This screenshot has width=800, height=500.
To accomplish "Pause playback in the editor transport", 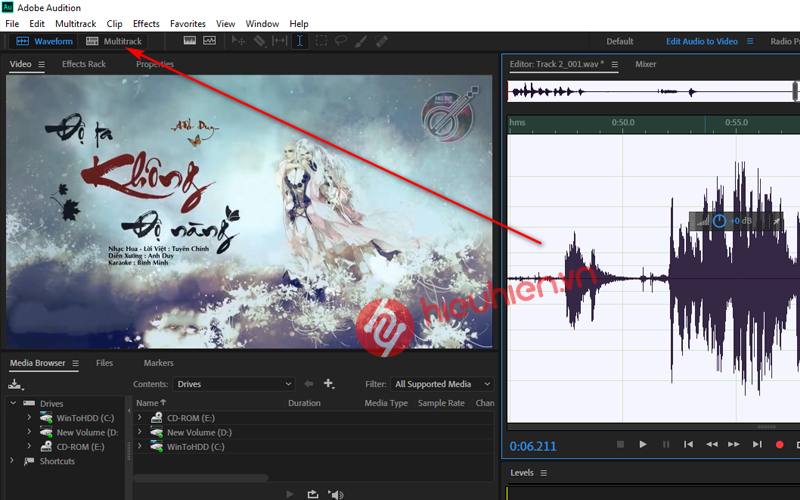I will [666, 444].
